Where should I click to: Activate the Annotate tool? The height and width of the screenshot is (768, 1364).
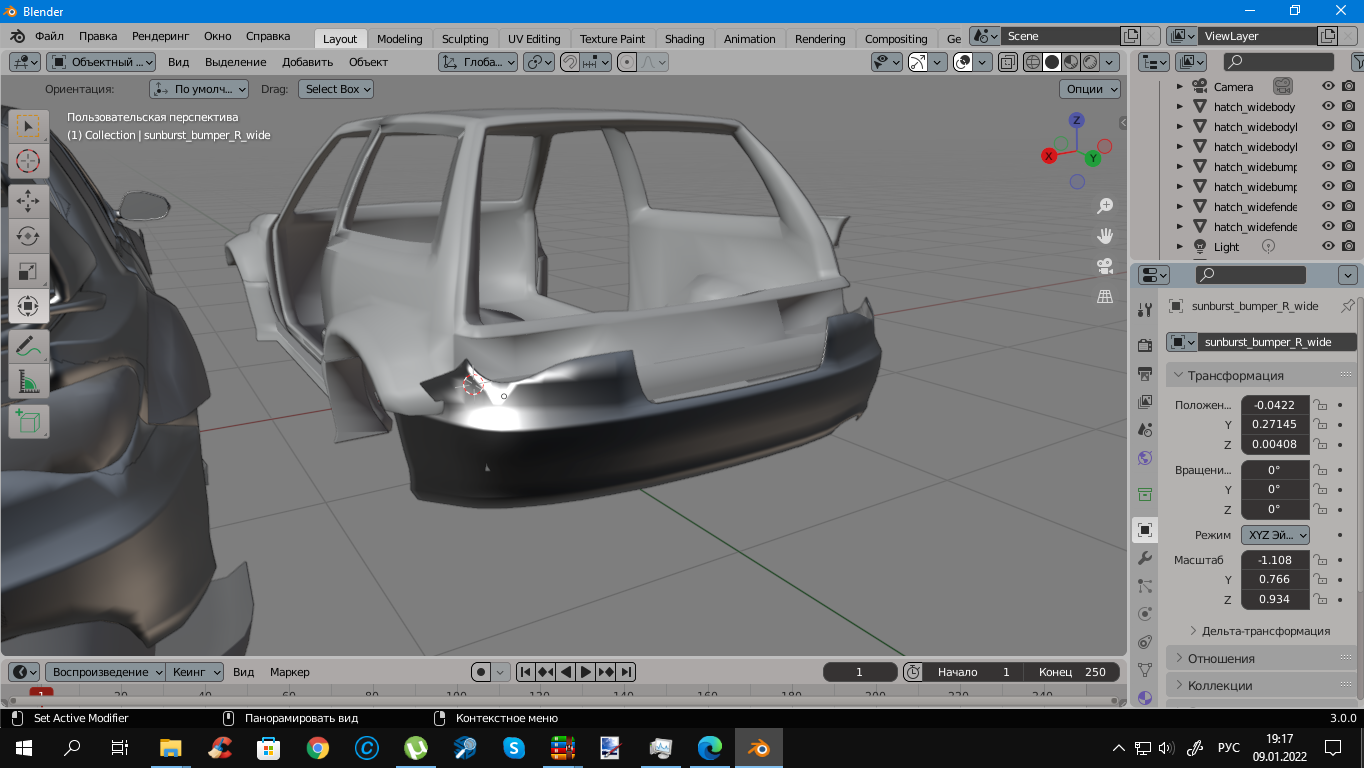[28, 347]
